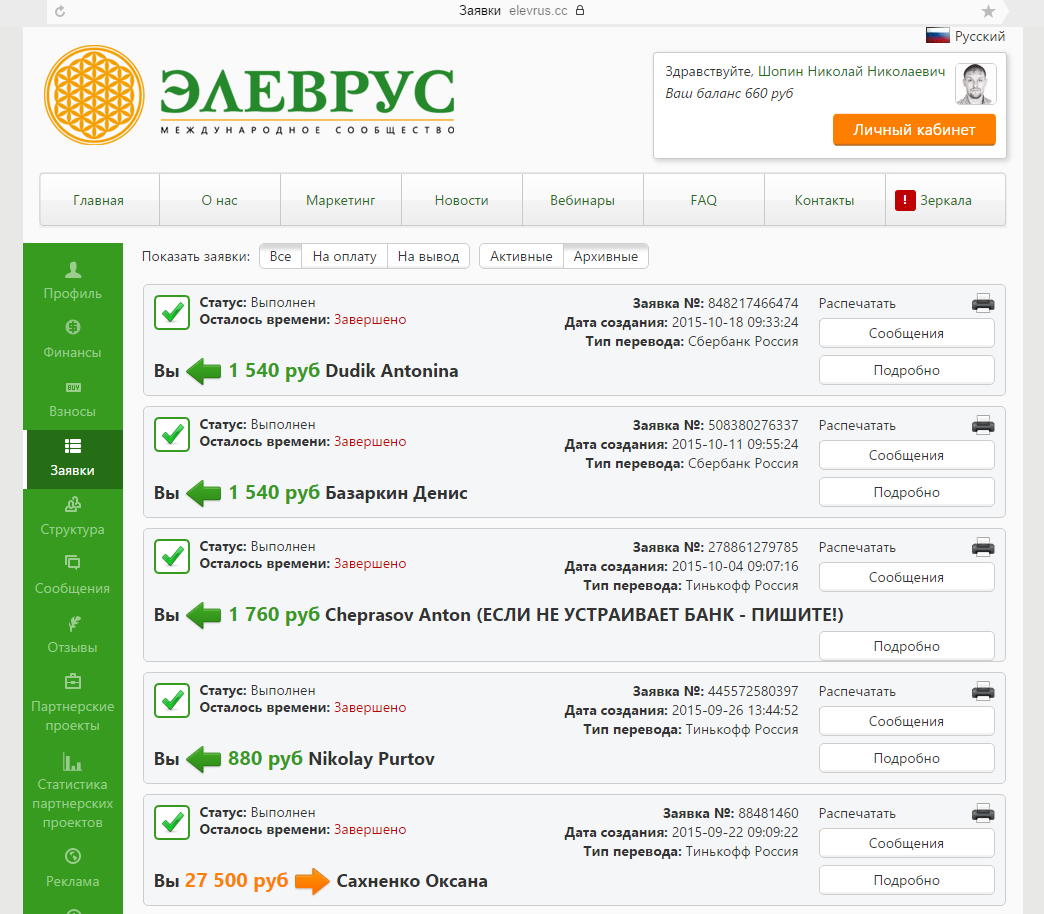Open Сообщения for Сахненко Оксана request

(x=906, y=843)
